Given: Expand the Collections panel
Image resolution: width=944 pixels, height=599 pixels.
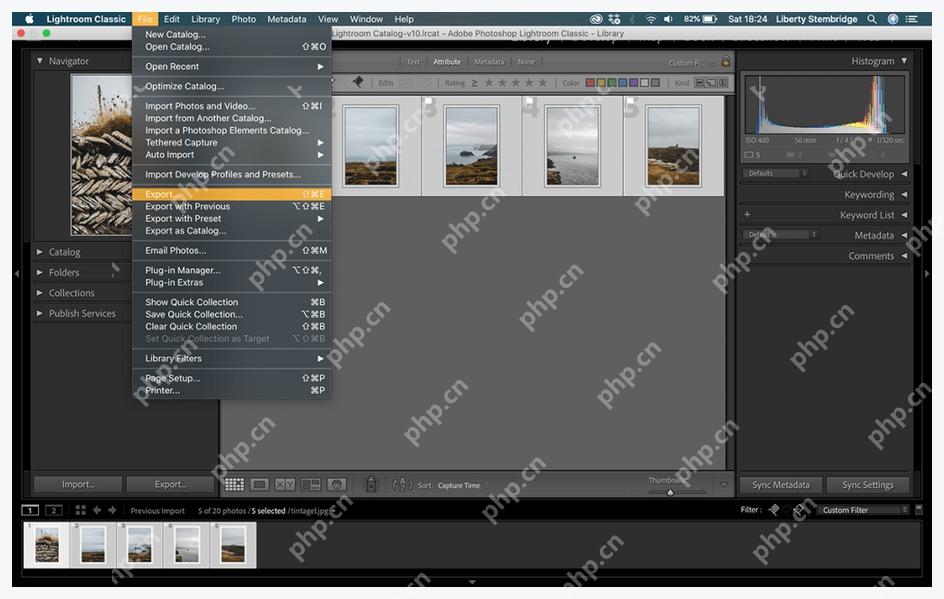Looking at the screenshot, I should 39,293.
